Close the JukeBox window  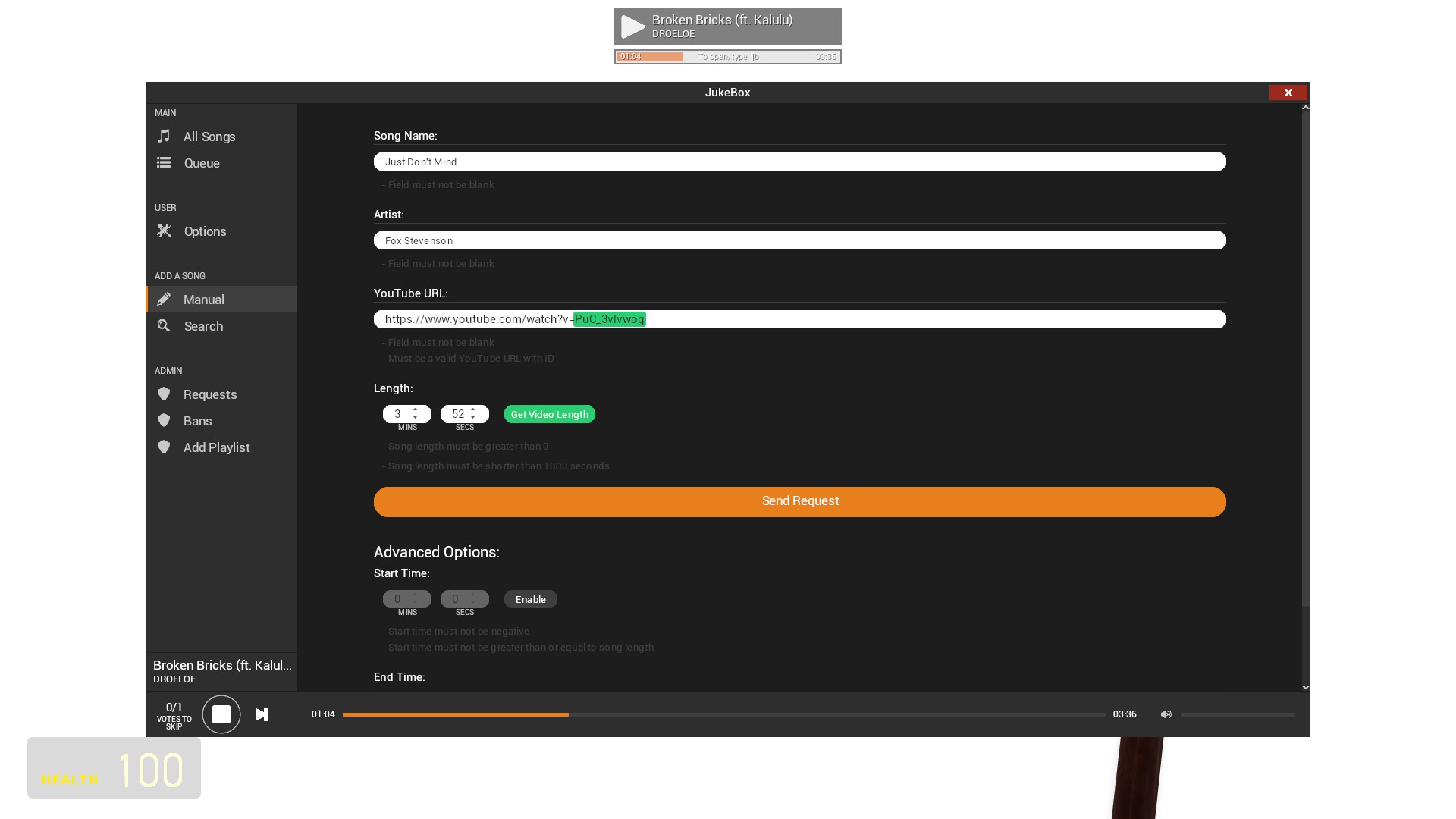(x=1288, y=93)
